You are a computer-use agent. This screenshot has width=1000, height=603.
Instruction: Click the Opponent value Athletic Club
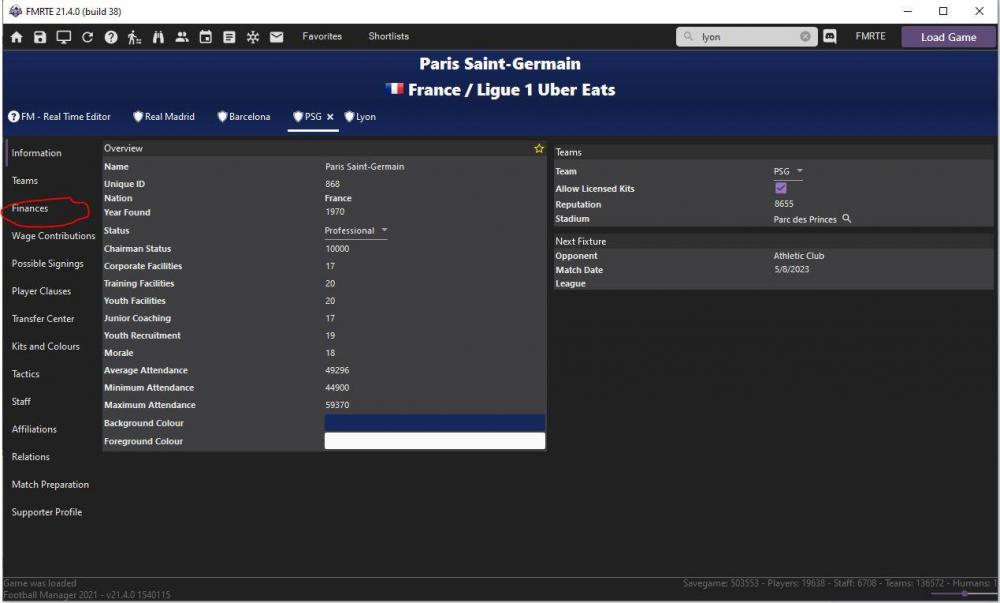pos(799,256)
